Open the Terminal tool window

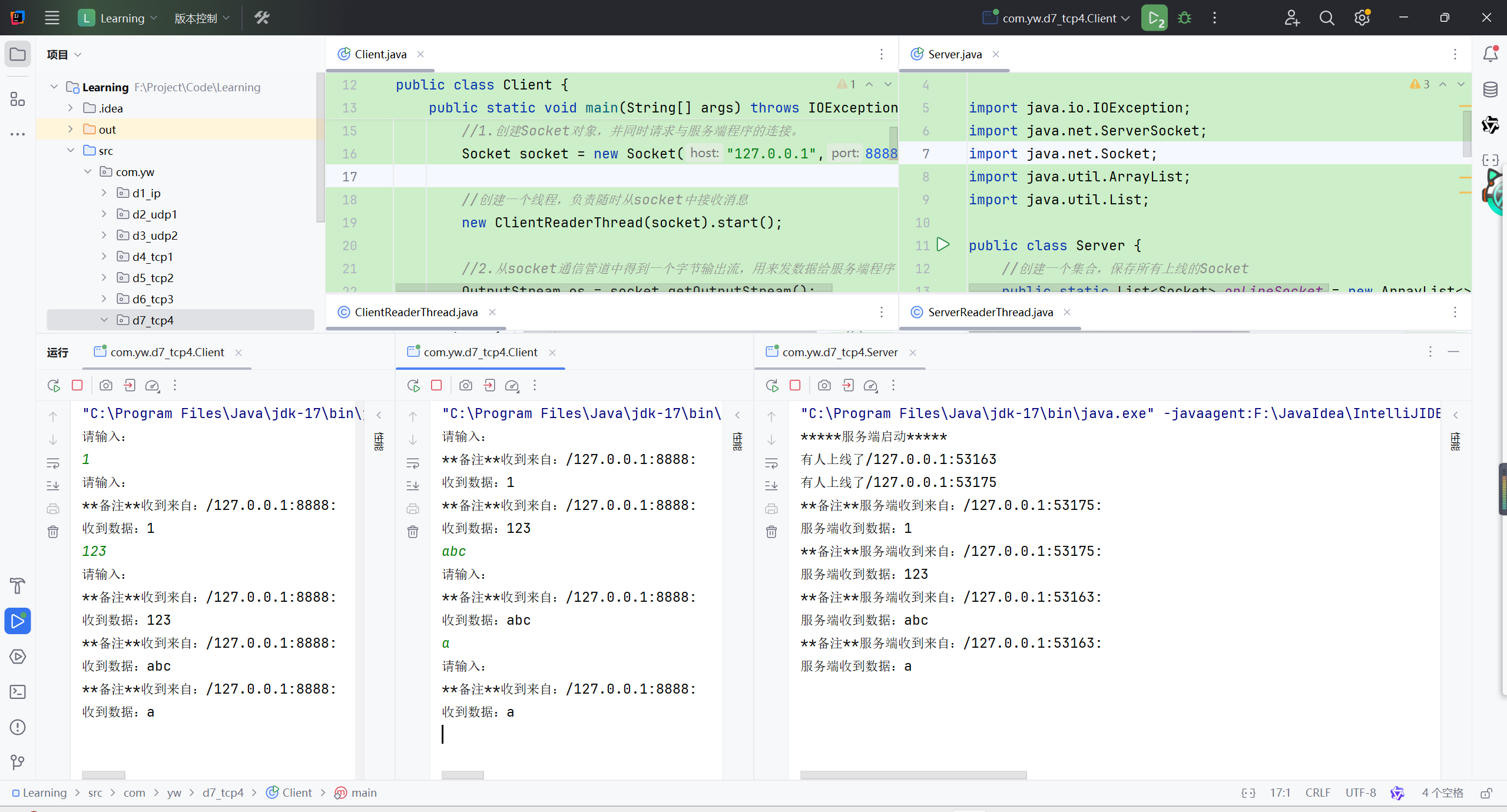[18, 692]
